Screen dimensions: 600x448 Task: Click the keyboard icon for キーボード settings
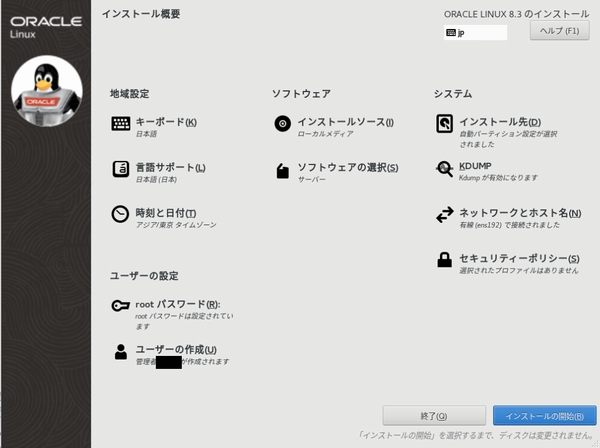tap(121, 124)
